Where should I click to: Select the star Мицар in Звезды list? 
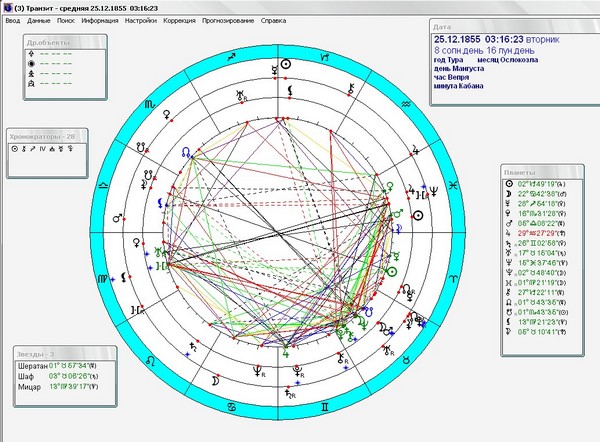click(29, 387)
